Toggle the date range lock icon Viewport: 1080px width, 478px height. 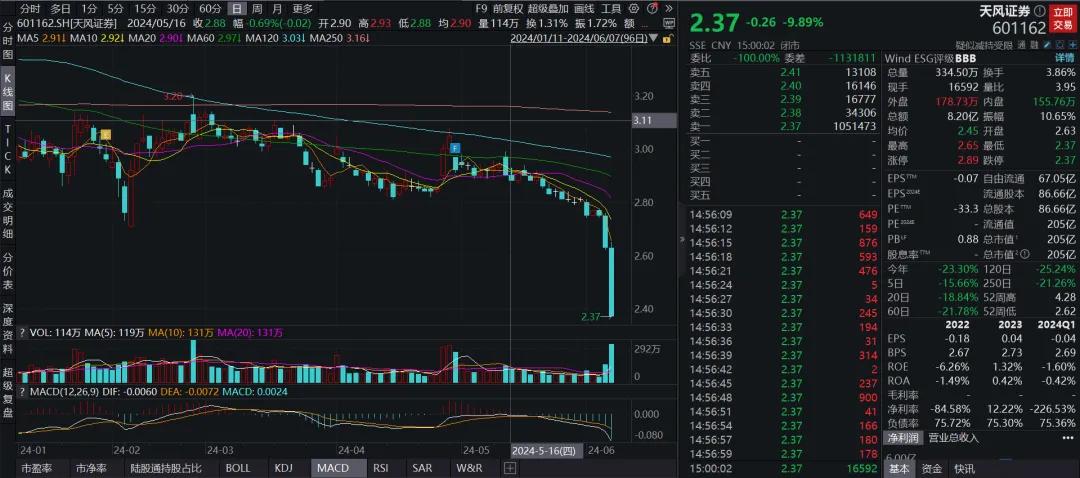(667, 39)
